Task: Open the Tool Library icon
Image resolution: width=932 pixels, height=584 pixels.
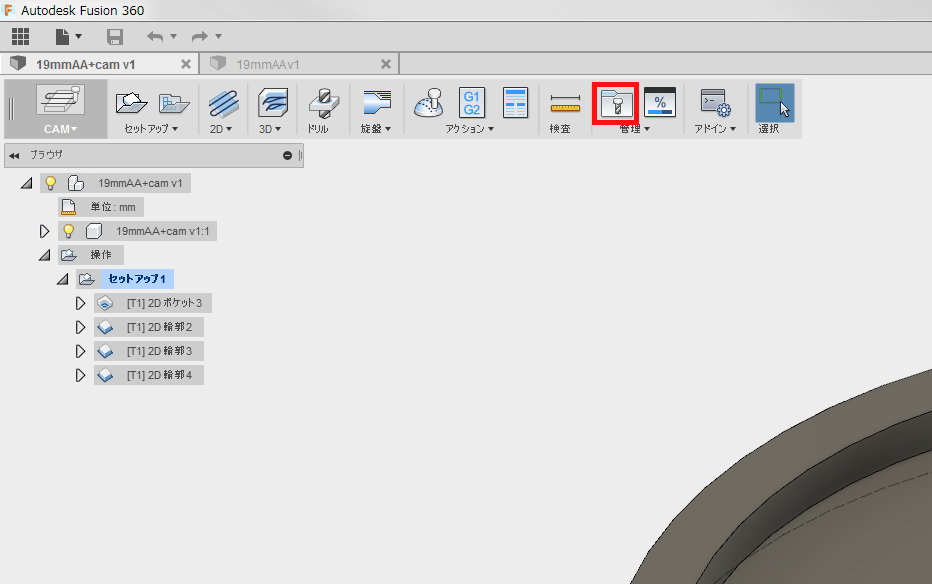Action: coord(616,103)
